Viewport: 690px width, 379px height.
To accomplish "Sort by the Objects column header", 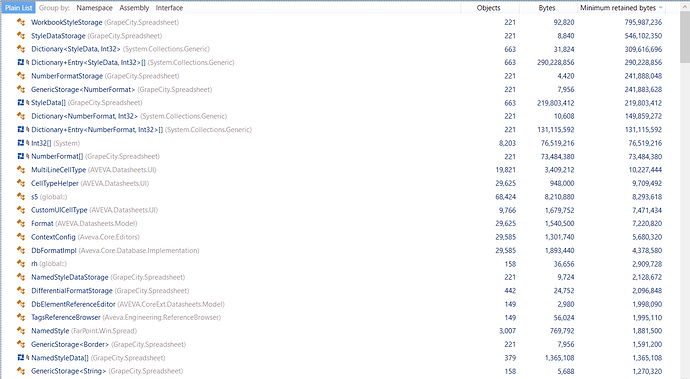I will point(488,8).
